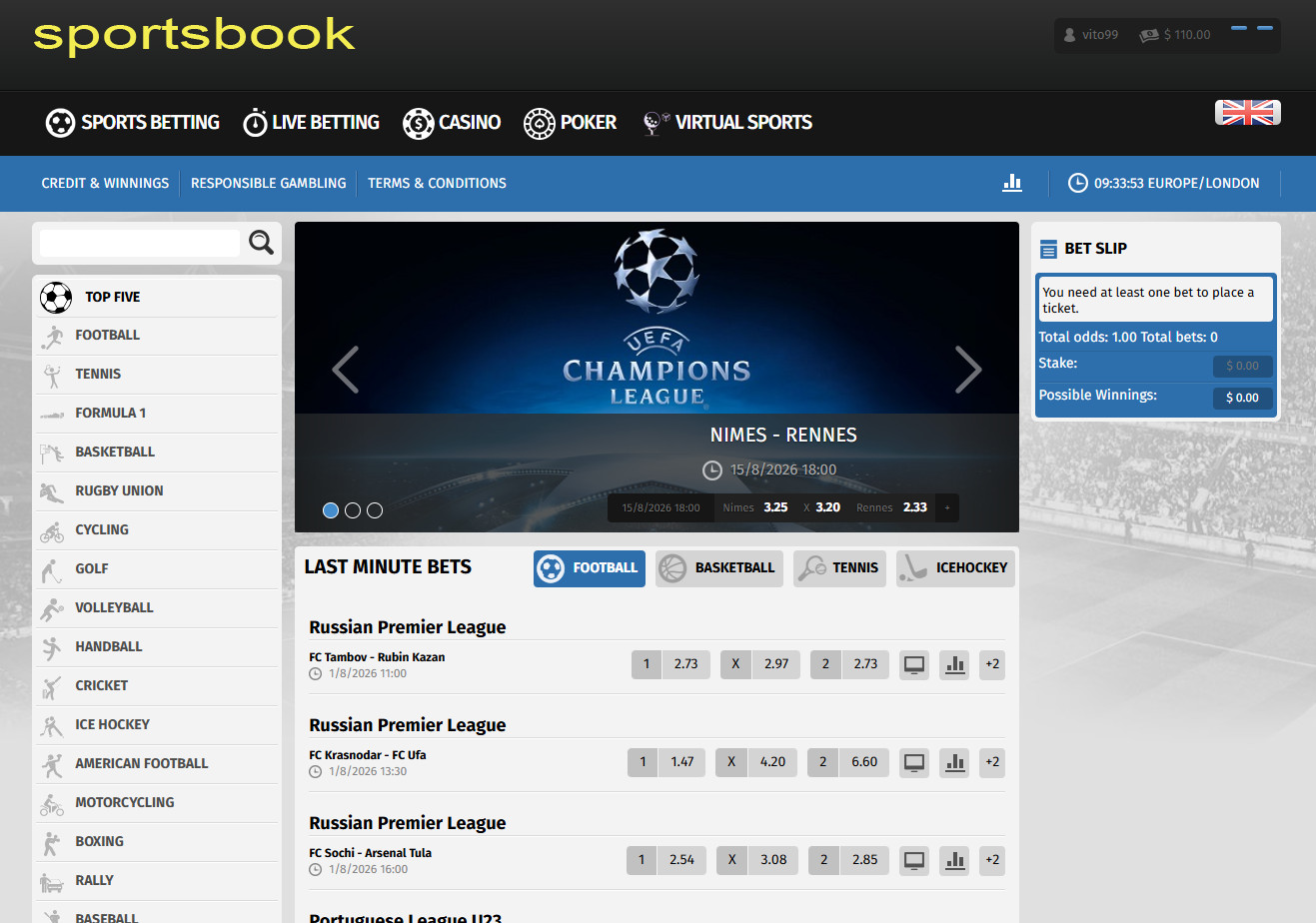
Task: Expand +2 more bets for FC Sochi match
Action: [992, 860]
